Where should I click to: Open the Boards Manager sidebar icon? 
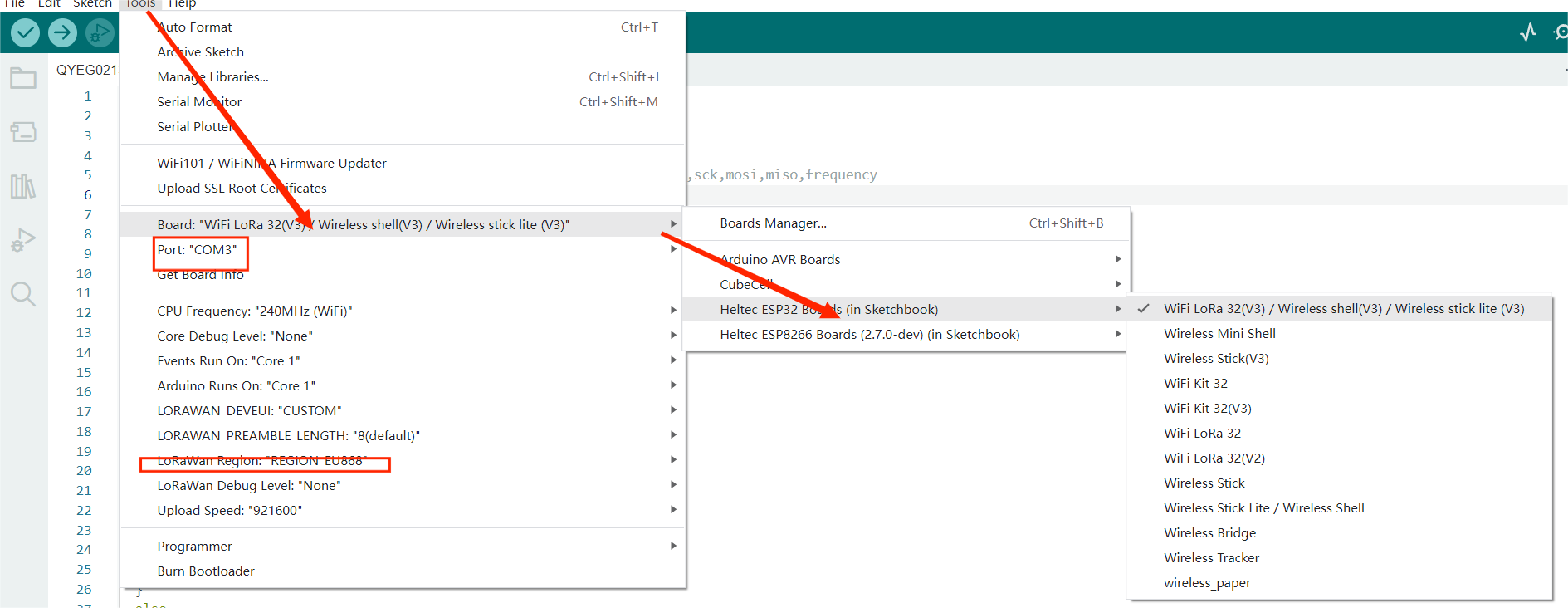point(23,132)
